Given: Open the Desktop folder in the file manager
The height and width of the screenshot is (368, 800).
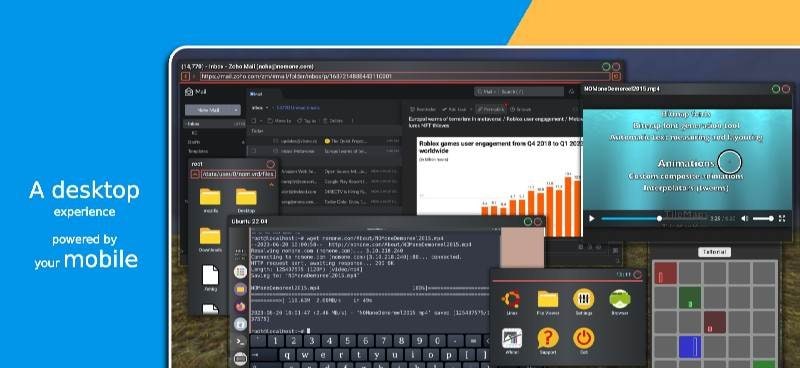Looking at the screenshot, I should pyautogui.click(x=246, y=197).
